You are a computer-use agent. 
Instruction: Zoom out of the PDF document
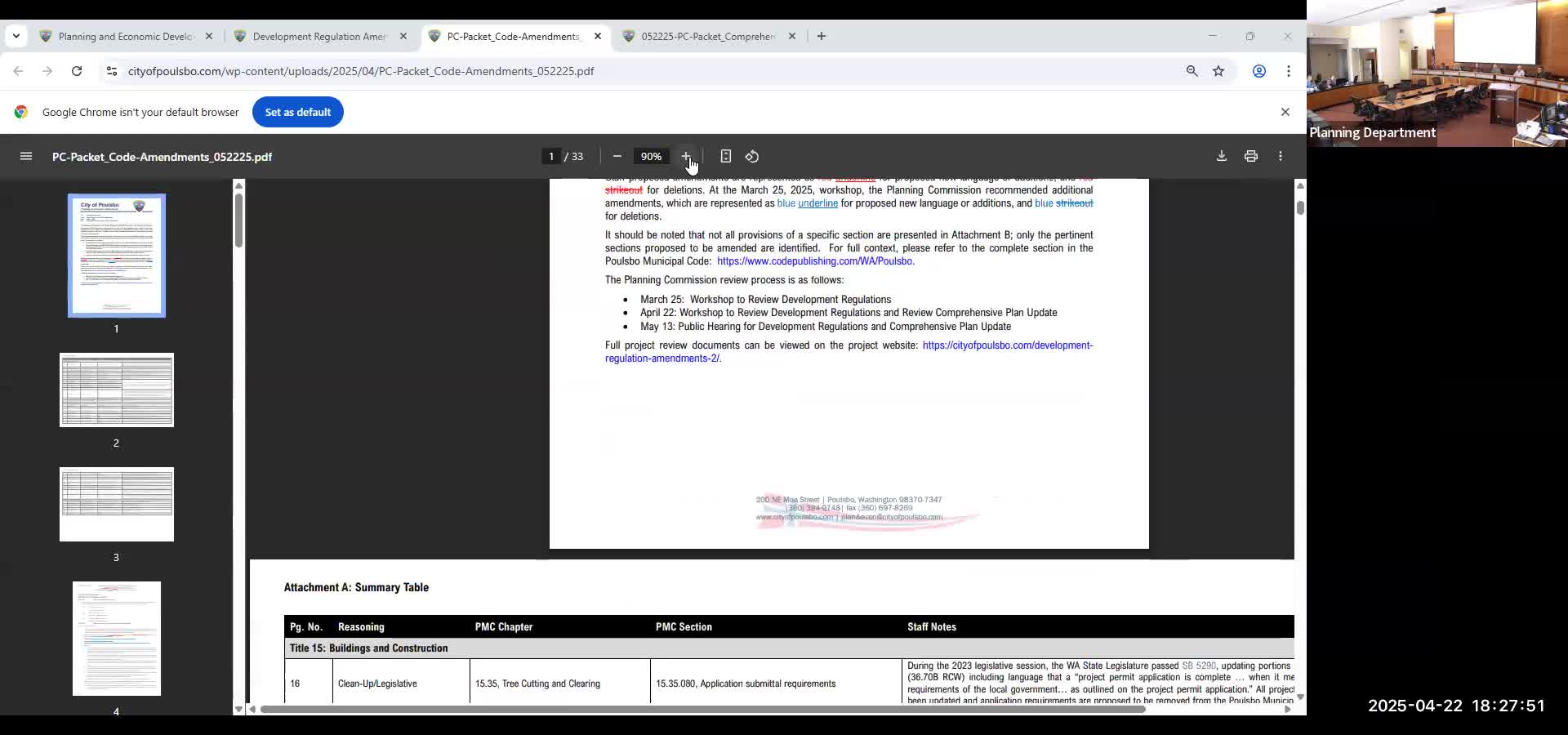617,156
